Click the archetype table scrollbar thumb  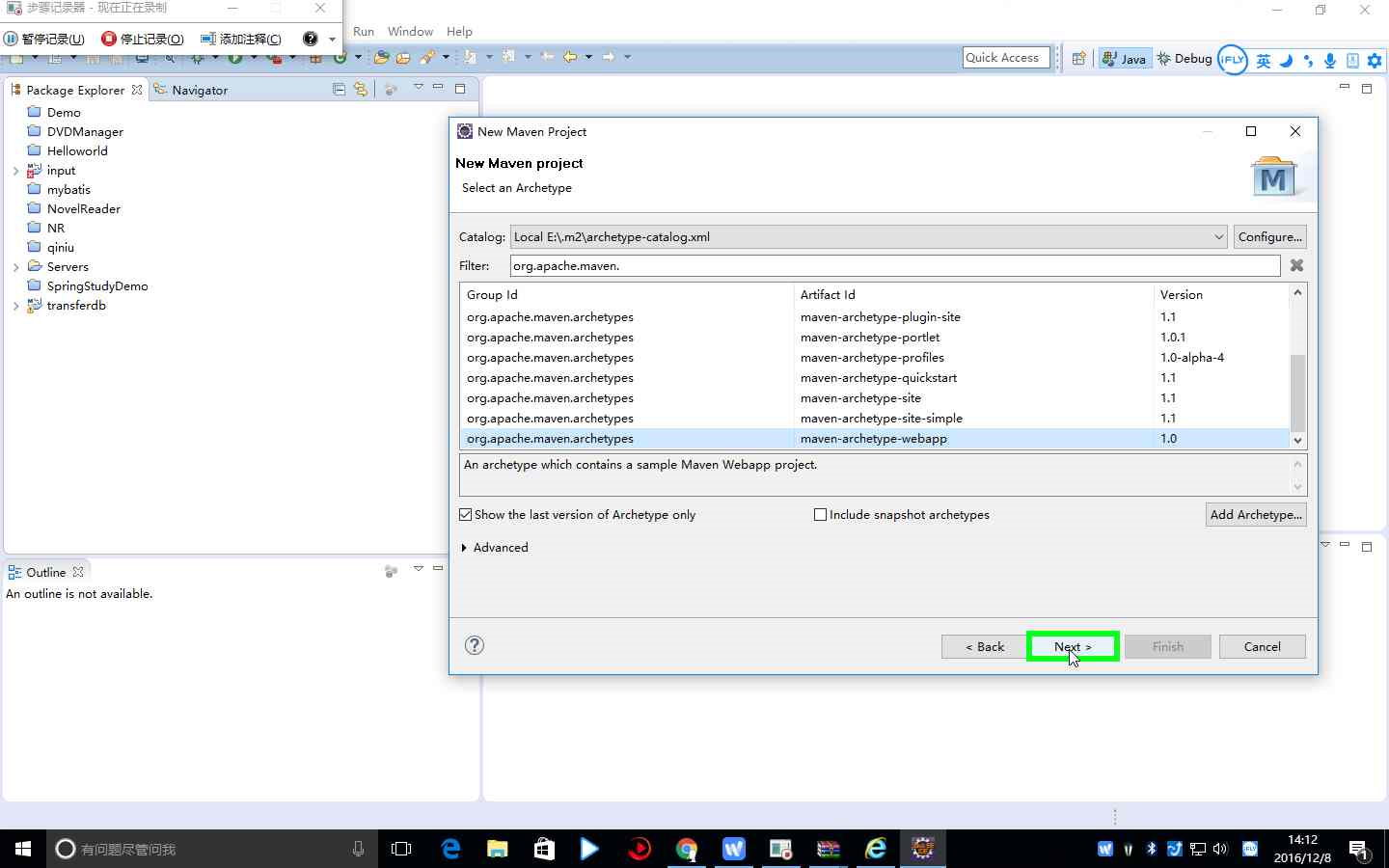1297,393
